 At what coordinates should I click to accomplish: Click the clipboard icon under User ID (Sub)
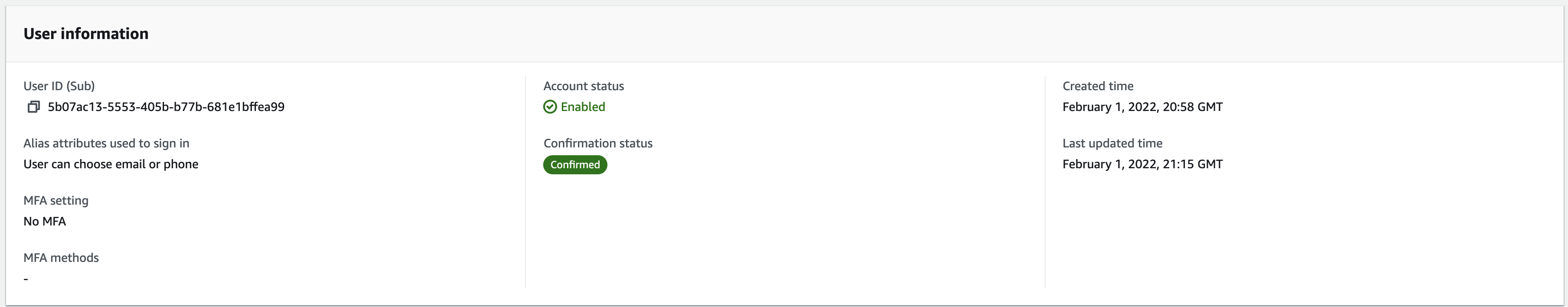[x=33, y=106]
